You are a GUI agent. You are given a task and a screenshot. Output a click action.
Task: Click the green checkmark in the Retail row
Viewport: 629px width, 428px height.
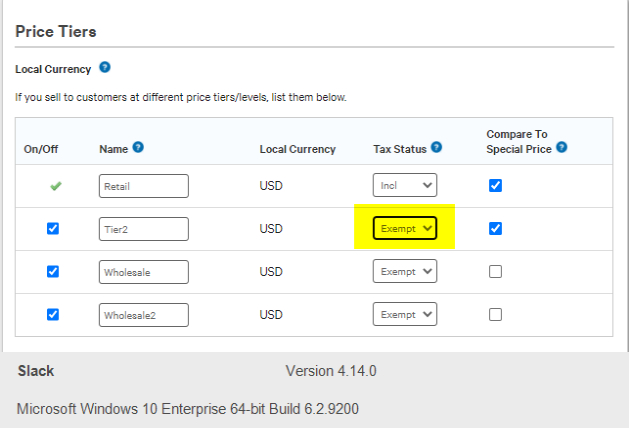tap(56, 186)
